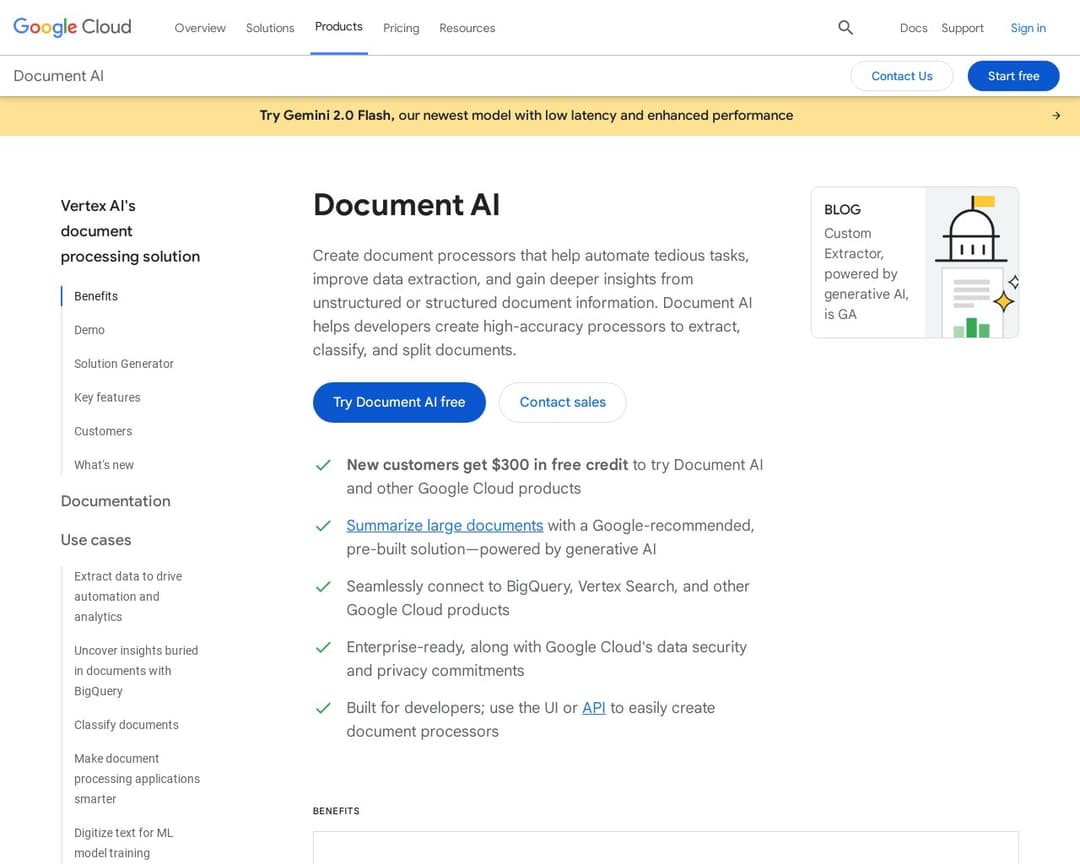Click the Vertex AI's document processing solution heading

click(x=130, y=232)
